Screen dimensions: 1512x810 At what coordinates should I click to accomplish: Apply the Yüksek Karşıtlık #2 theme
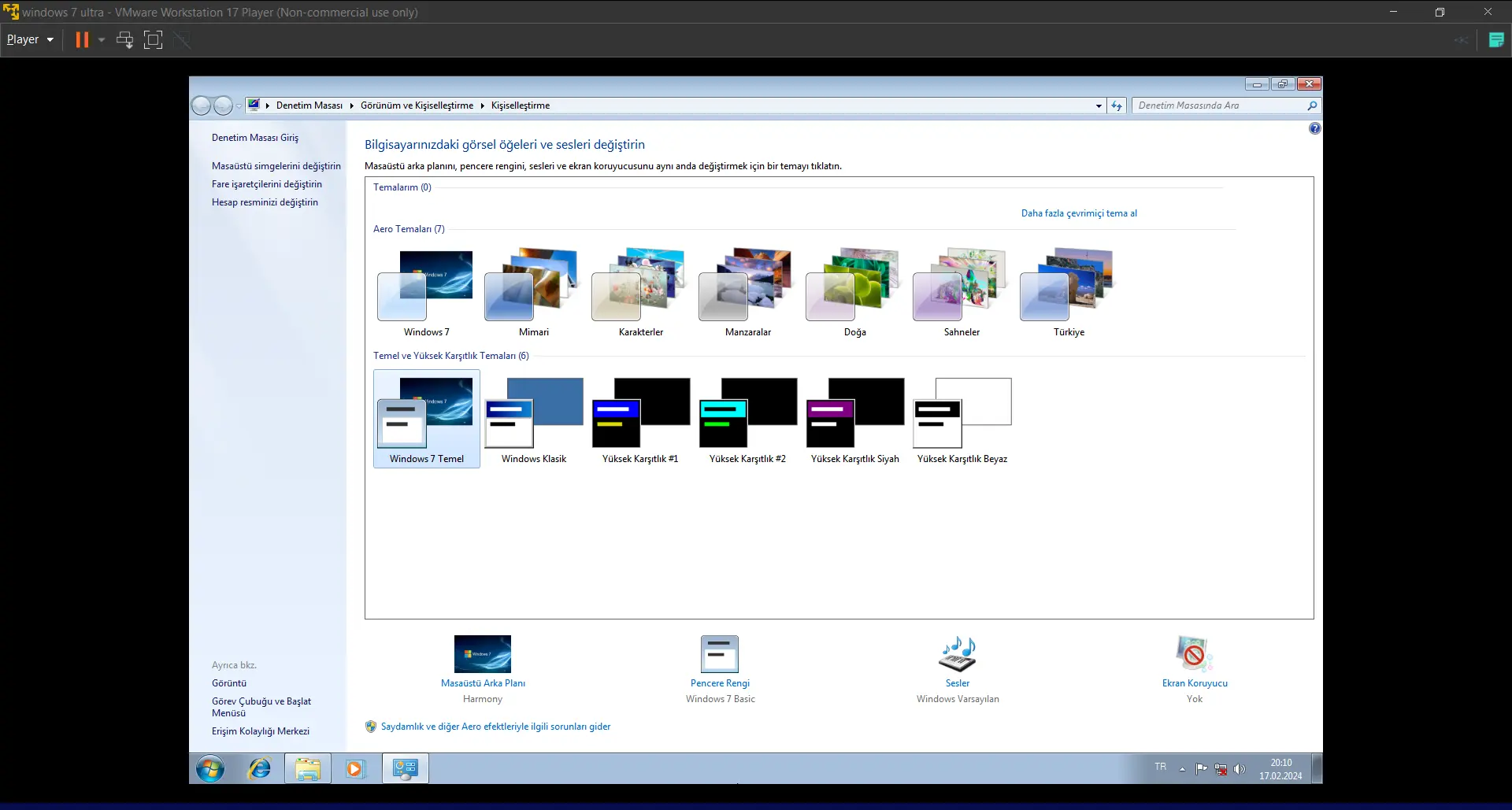click(748, 420)
